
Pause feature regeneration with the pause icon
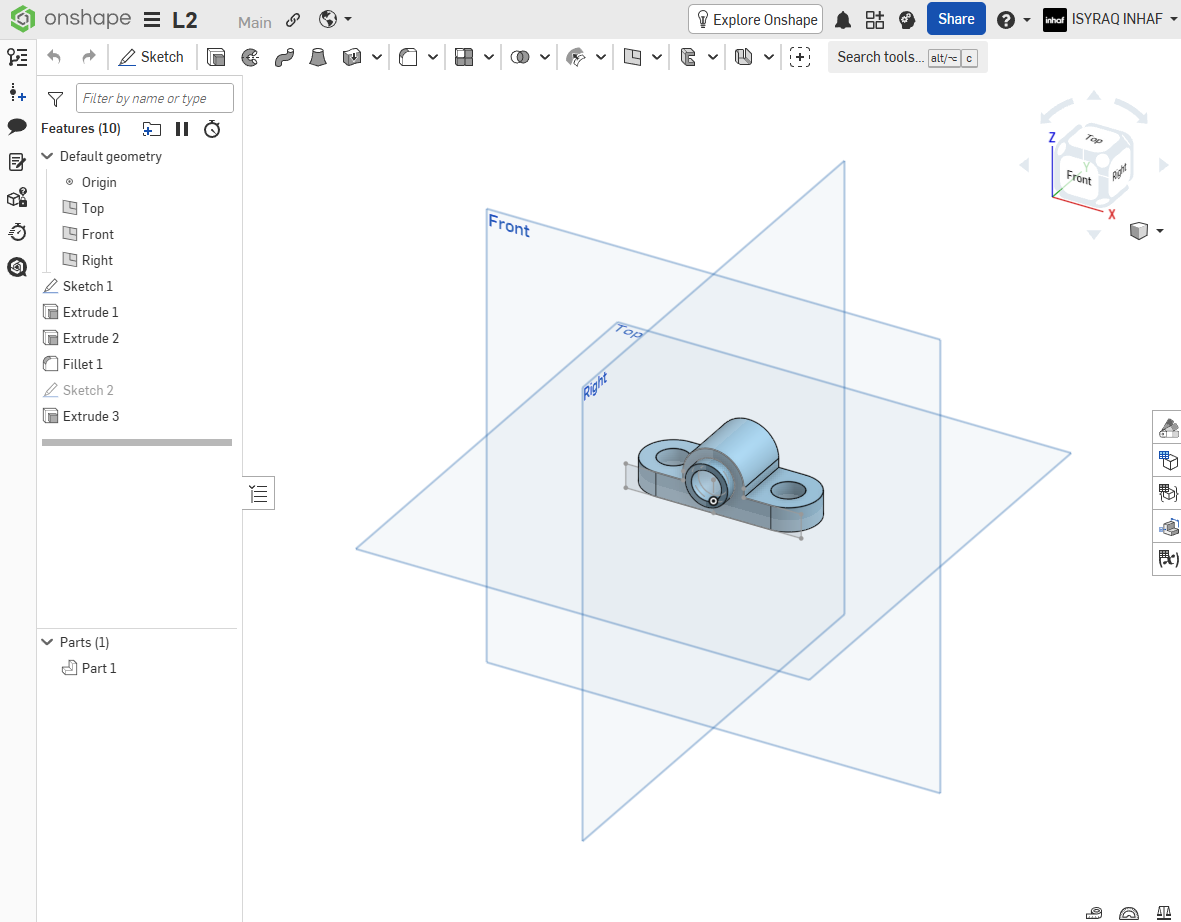[182, 129]
